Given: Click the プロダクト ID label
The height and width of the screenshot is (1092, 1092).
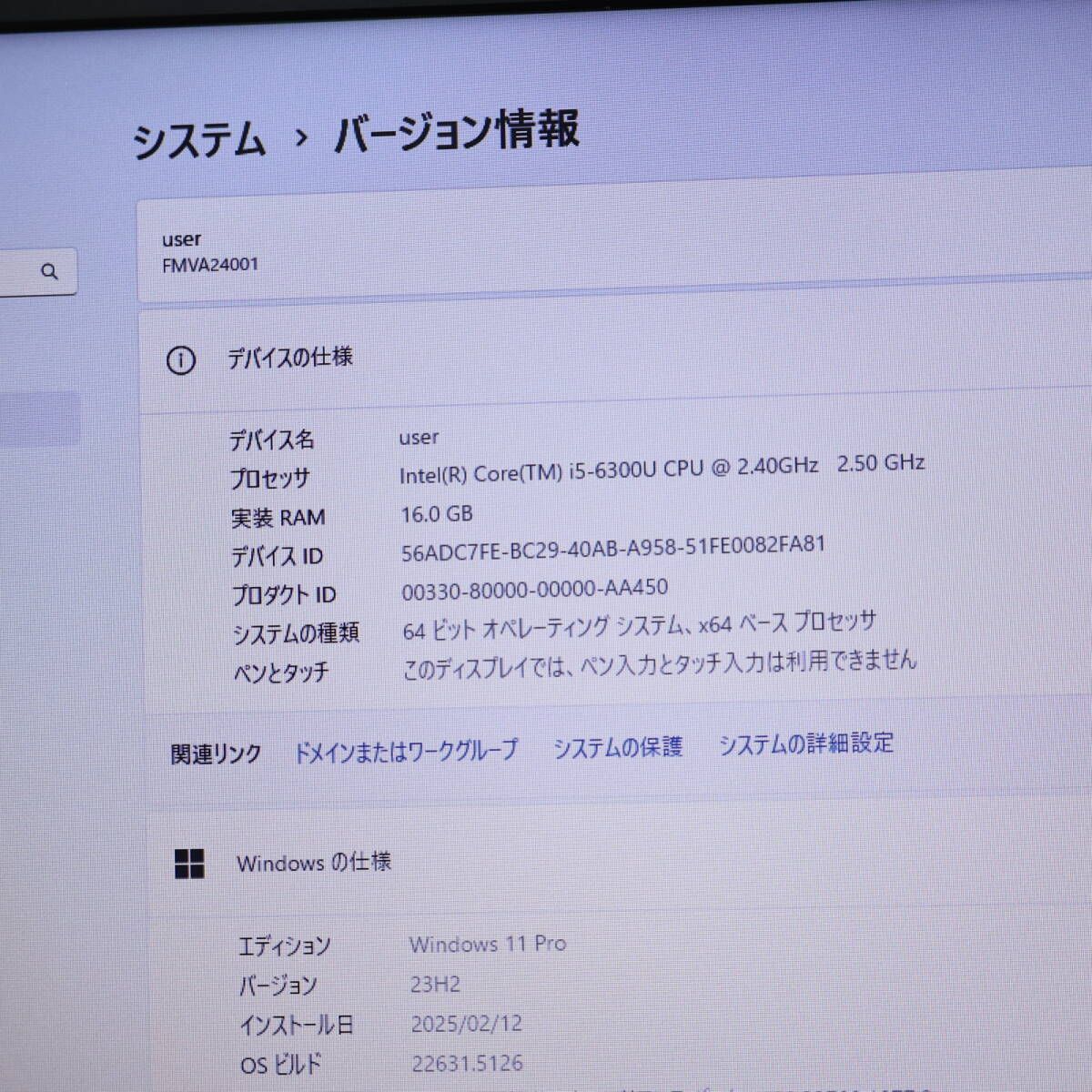Looking at the screenshot, I should coord(284,595).
